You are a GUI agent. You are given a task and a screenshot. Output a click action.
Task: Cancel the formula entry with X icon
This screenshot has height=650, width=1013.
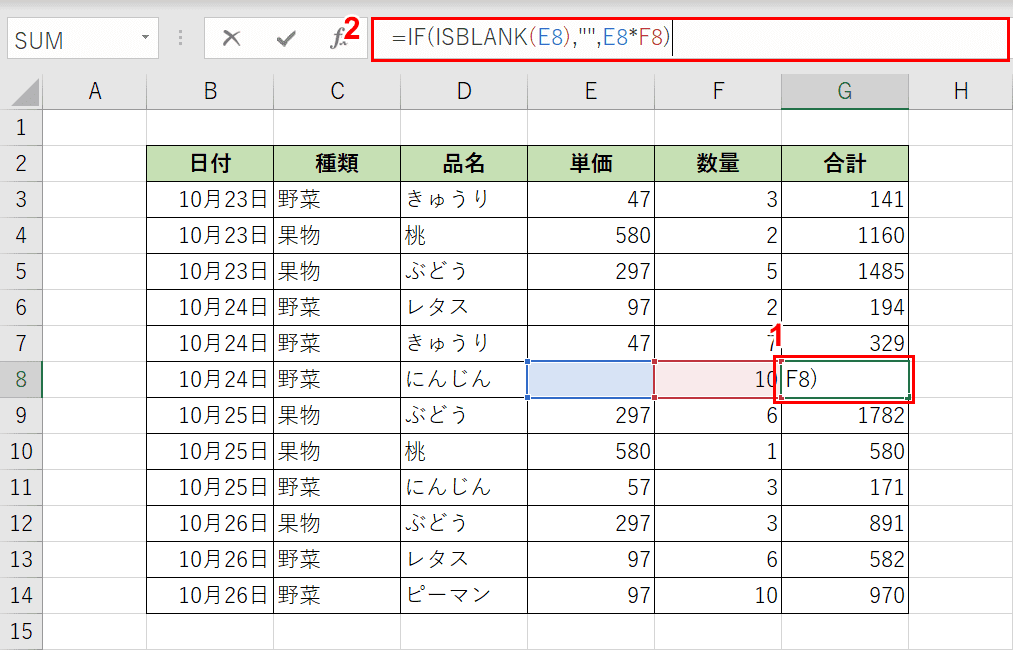(231, 39)
